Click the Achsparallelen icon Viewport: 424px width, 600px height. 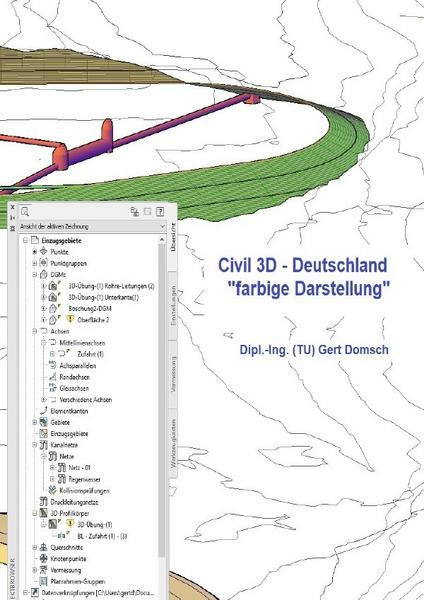point(52,365)
